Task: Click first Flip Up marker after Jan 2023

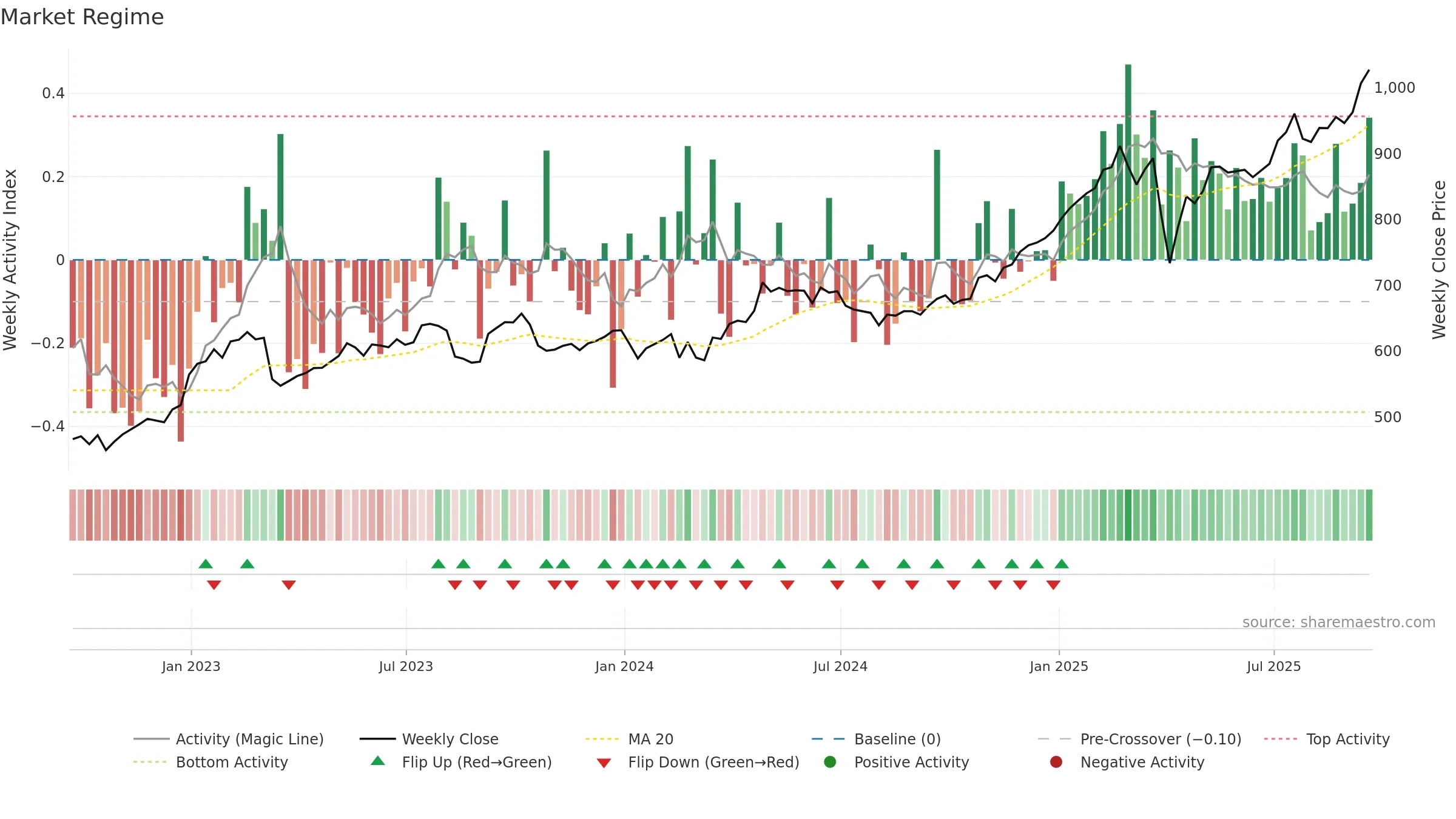Action: point(206,564)
